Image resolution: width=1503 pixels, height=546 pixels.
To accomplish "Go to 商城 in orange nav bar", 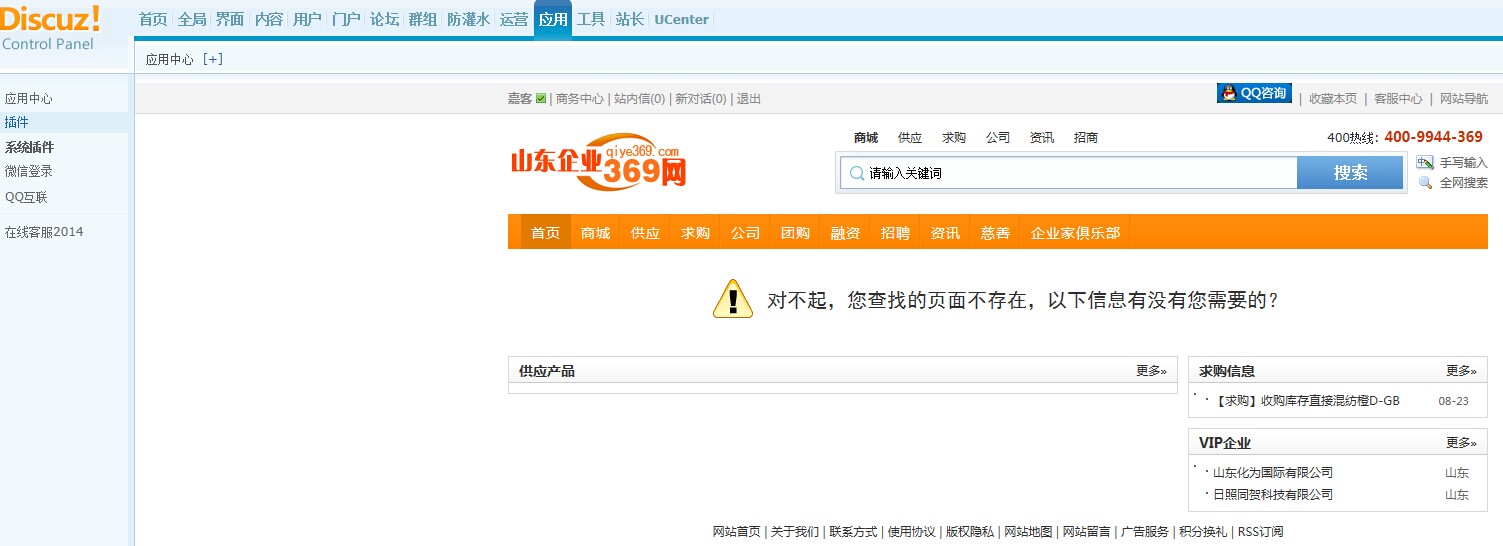I will pyautogui.click(x=595, y=232).
